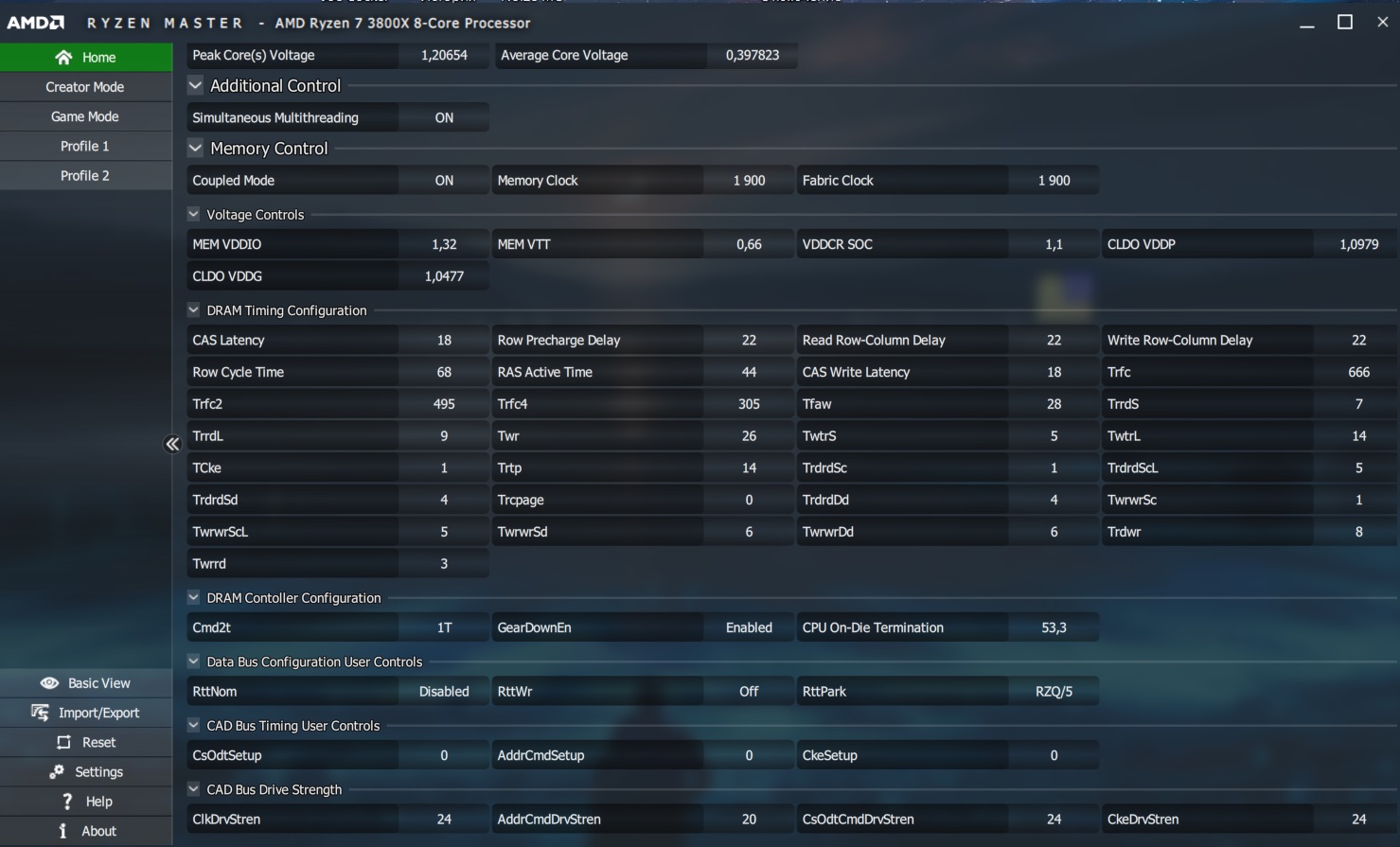Click the Help question mark icon

[x=67, y=802]
